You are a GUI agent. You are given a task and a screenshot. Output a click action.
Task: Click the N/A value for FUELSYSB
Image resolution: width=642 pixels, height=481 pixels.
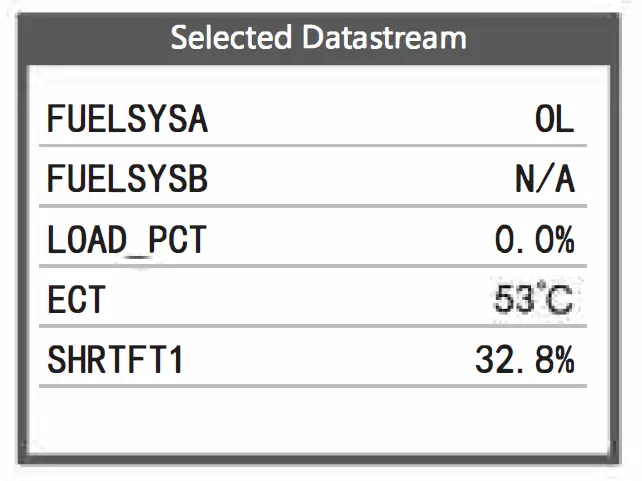click(x=545, y=180)
